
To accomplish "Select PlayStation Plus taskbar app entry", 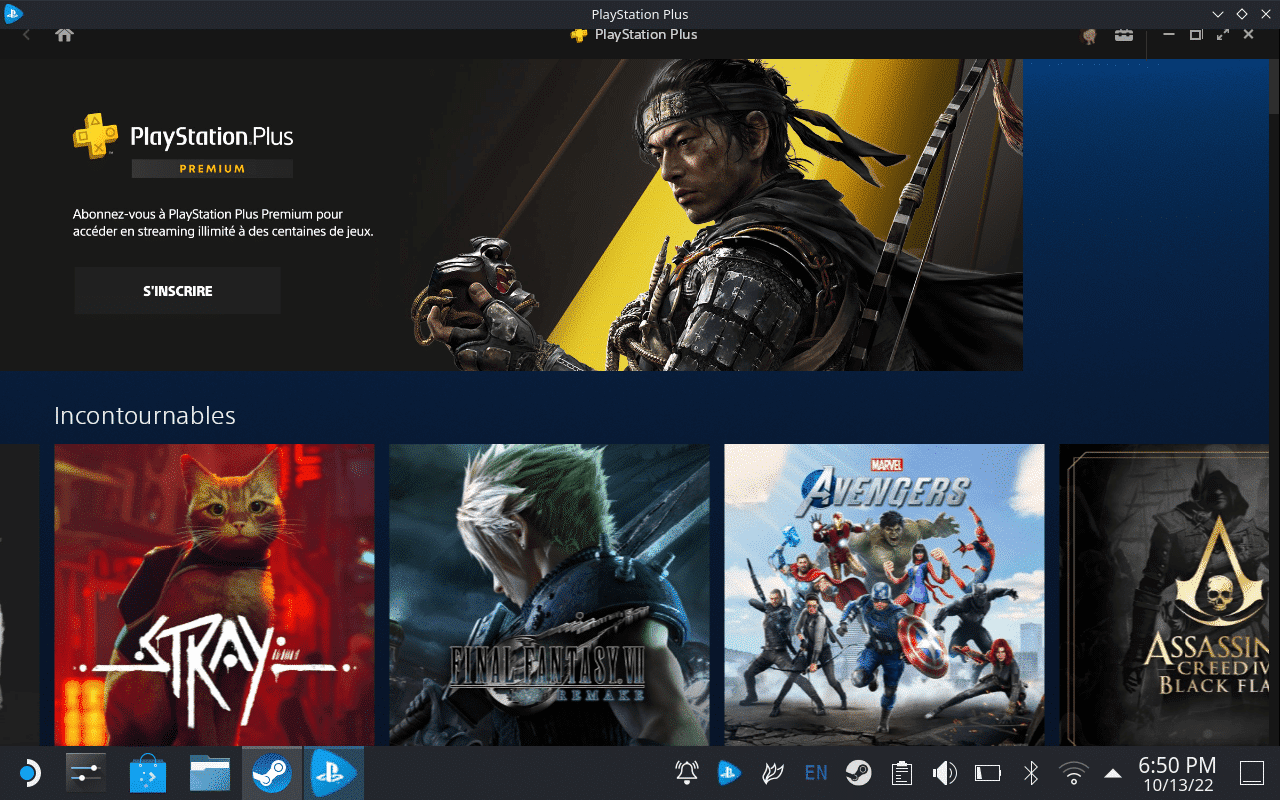I will (x=333, y=772).
